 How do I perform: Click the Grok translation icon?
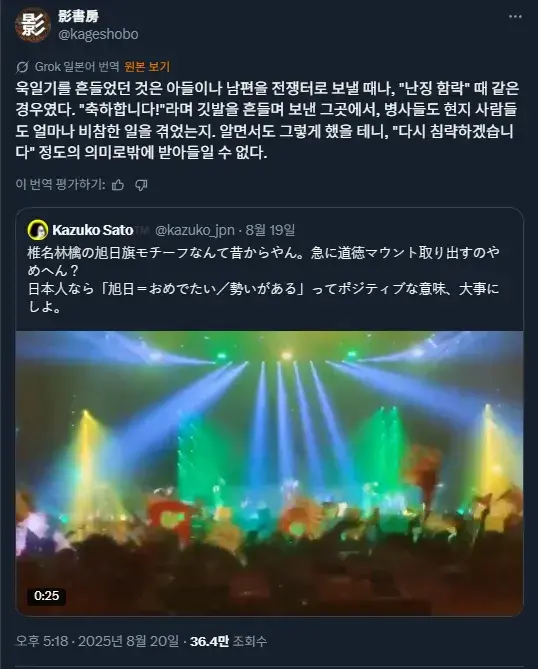tap(22, 67)
